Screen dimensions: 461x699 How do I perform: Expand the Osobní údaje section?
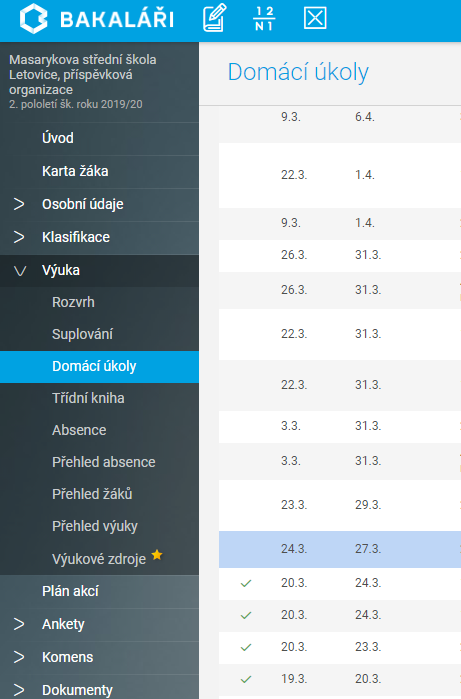(19, 204)
